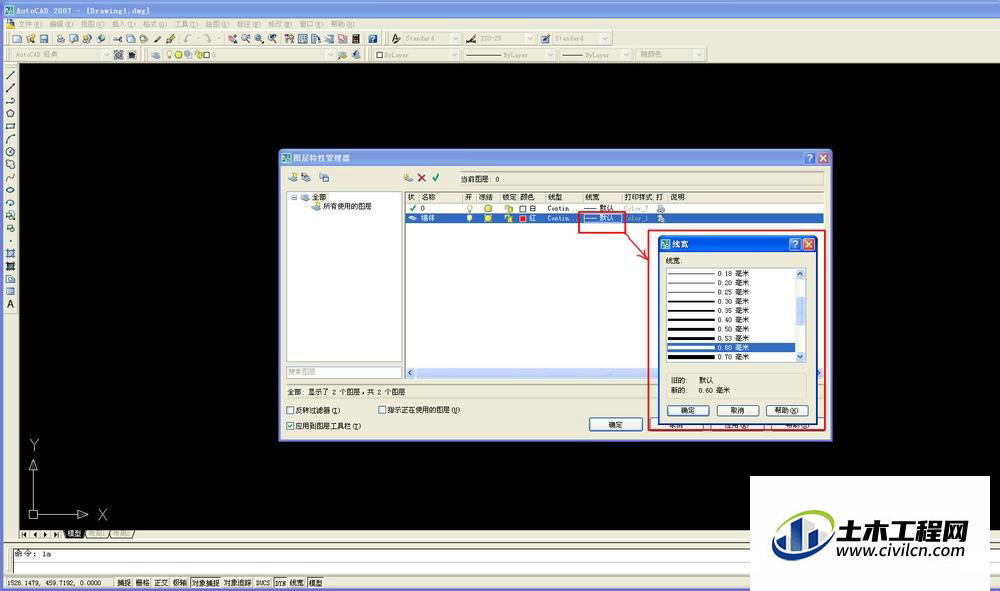Switch to the 模型 layout tab
The image size is (1000, 591).
pyautogui.click(x=74, y=534)
